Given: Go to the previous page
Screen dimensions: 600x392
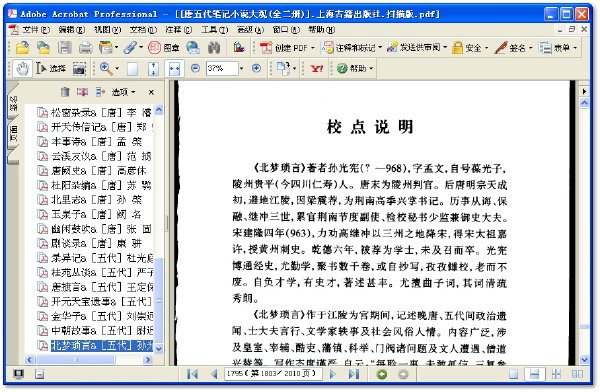Looking at the screenshot, I should tap(214, 374).
